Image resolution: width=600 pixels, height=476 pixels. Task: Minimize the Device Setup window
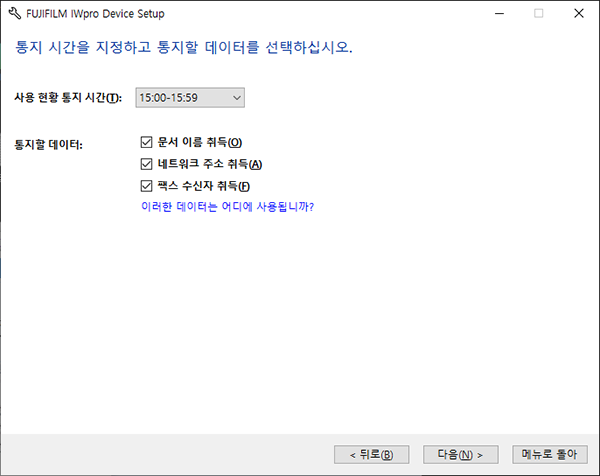[499, 13]
